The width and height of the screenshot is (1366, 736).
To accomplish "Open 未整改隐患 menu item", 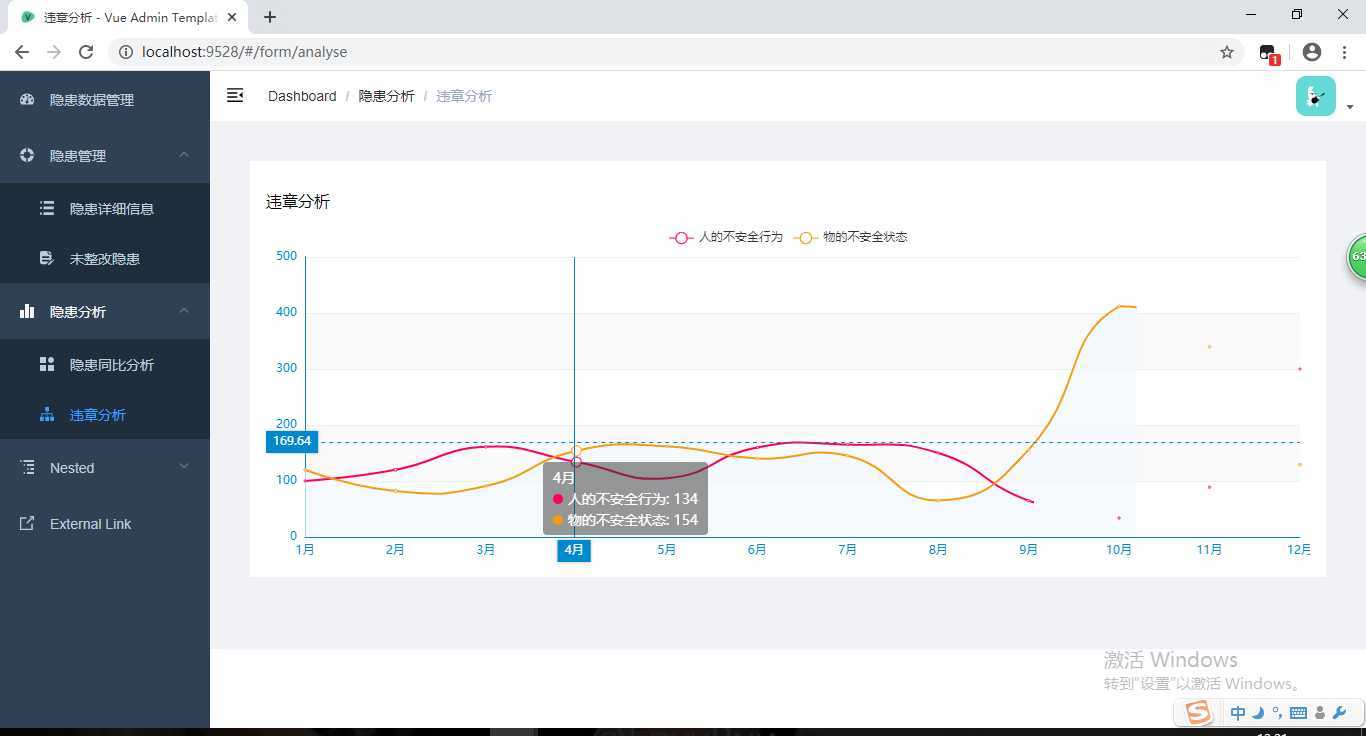I will [105, 258].
